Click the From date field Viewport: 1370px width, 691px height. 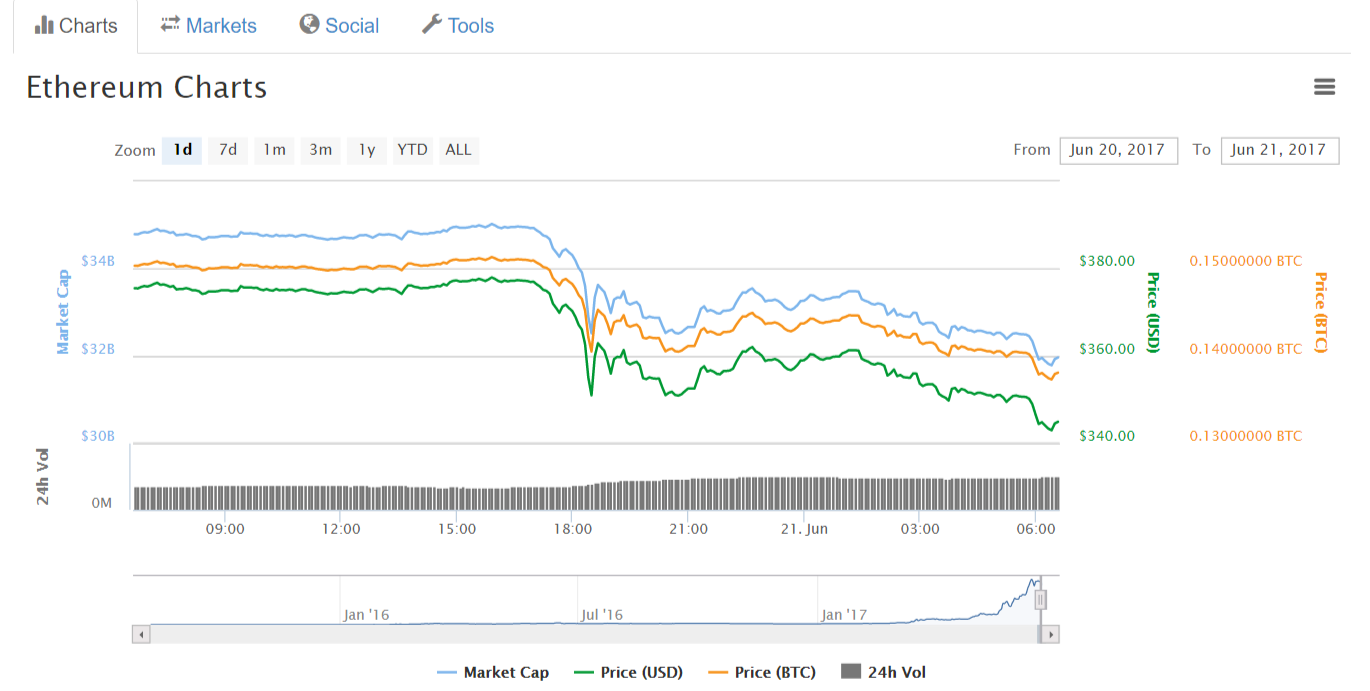[1118, 150]
